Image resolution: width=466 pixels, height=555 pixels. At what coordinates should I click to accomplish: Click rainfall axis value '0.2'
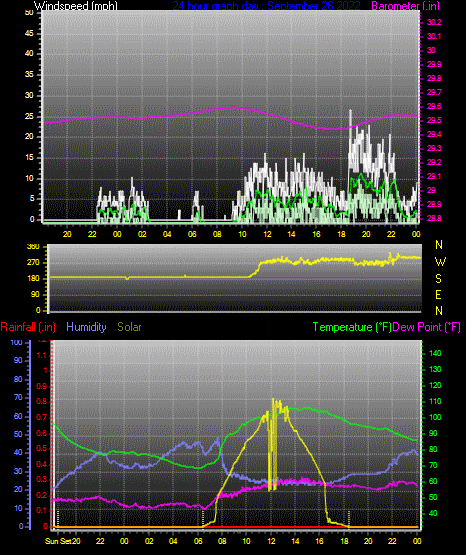tap(42, 496)
